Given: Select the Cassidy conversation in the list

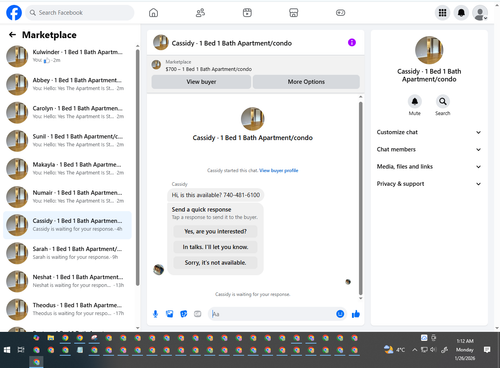Looking at the screenshot, I should click(67, 225).
